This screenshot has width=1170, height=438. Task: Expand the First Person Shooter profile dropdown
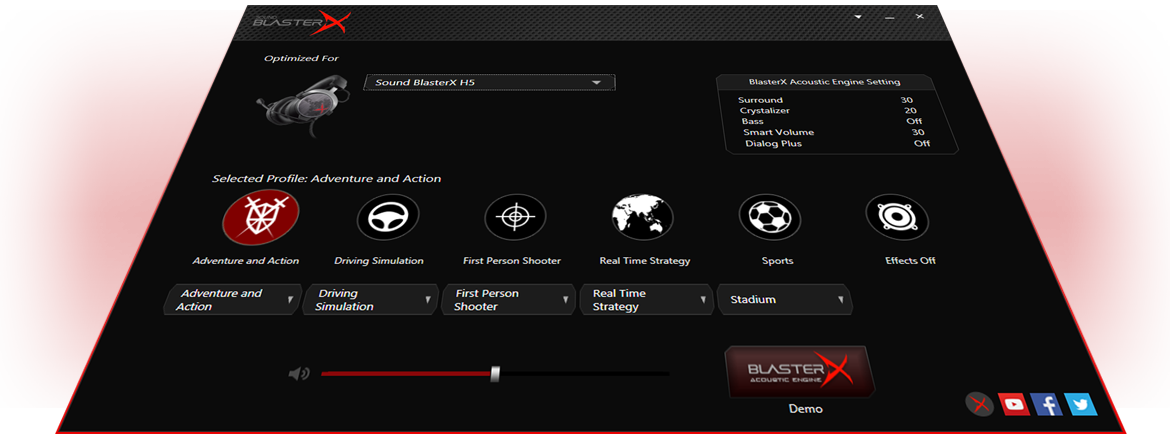[x=509, y=300]
